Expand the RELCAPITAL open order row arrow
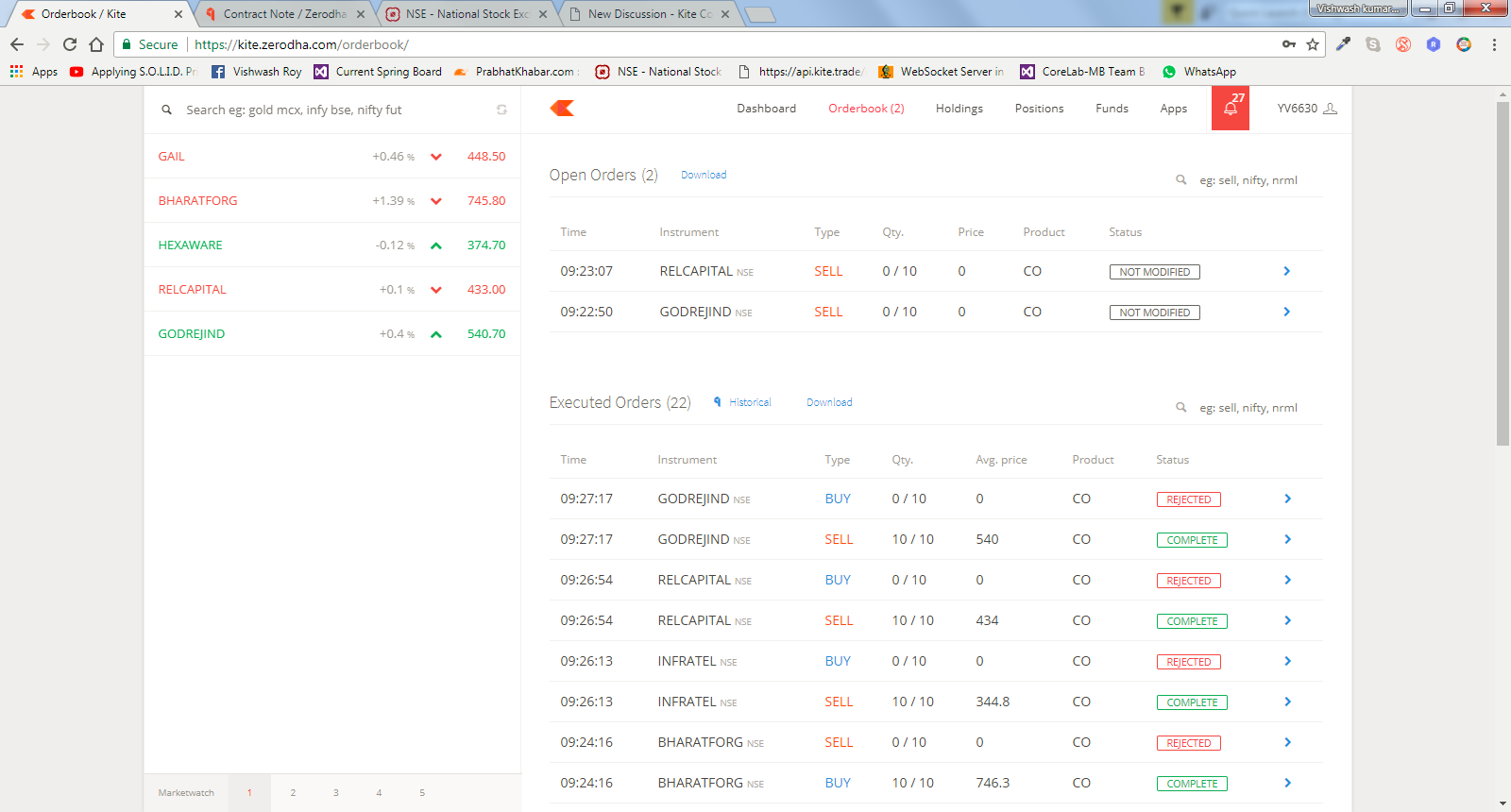 (x=1286, y=271)
